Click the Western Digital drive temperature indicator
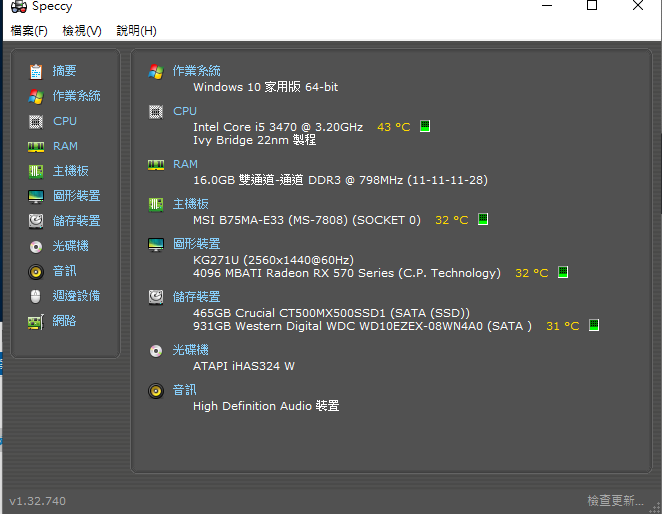This screenshot has height=514, width=662. click(x=594, y=325)
